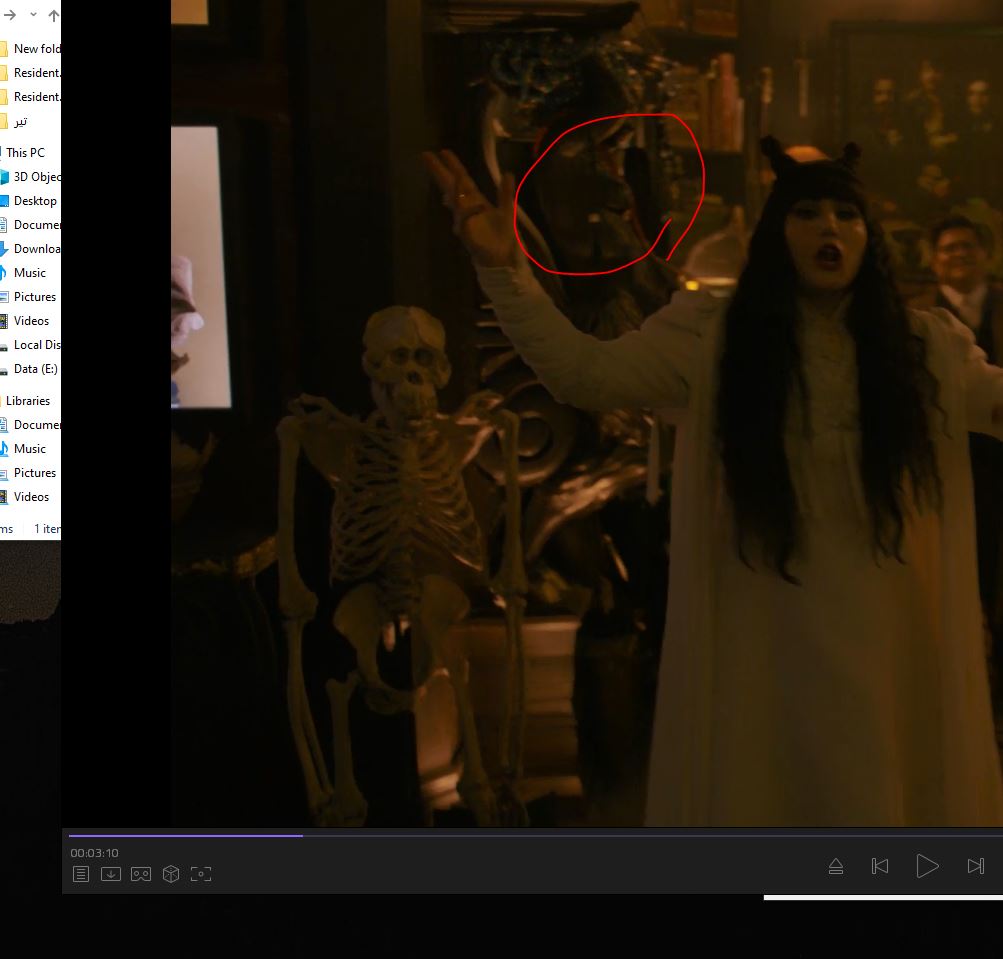Click the eject/open file icon

click(x=836, y=866)
